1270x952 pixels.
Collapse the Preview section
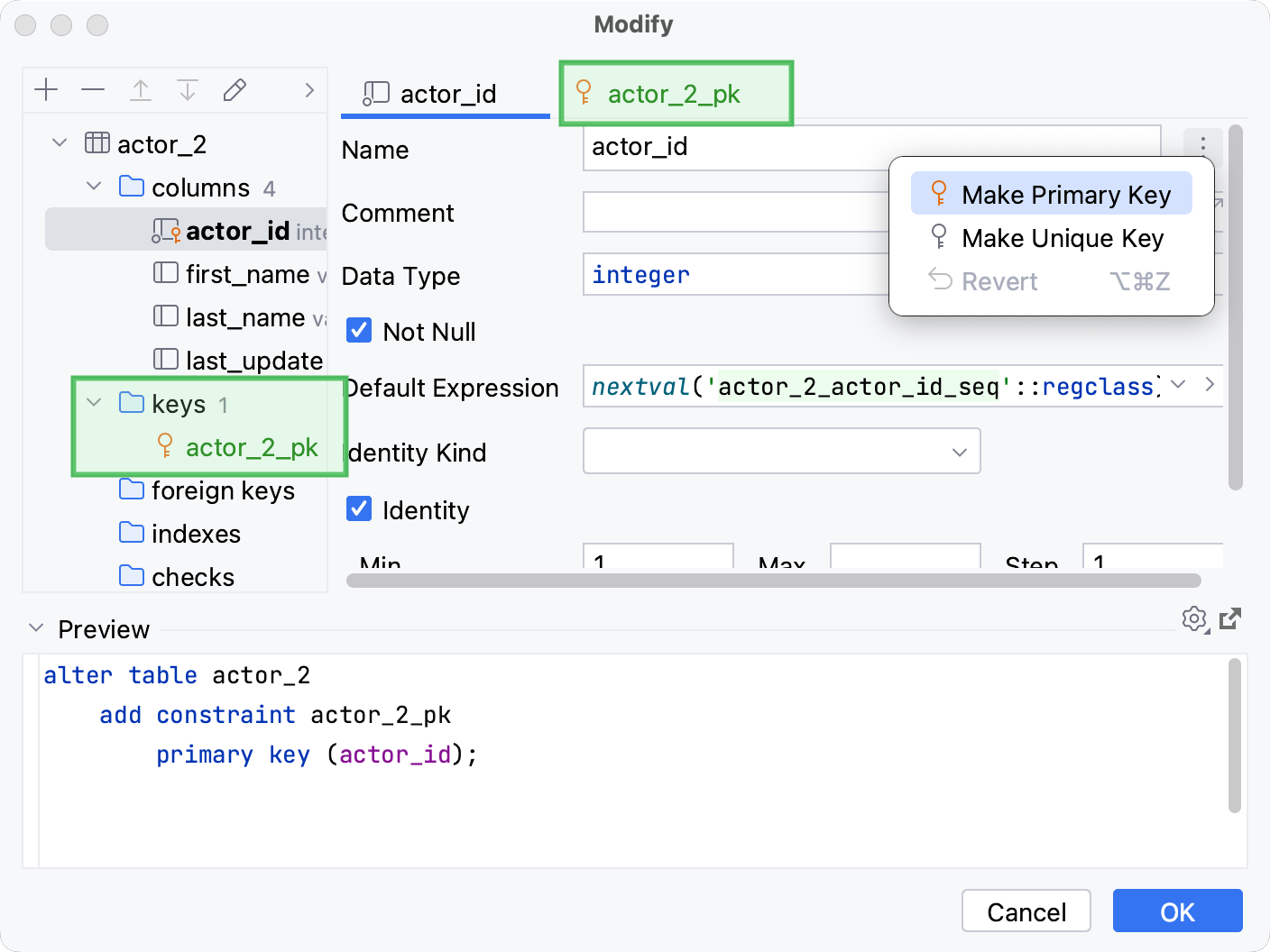[36, 627]
